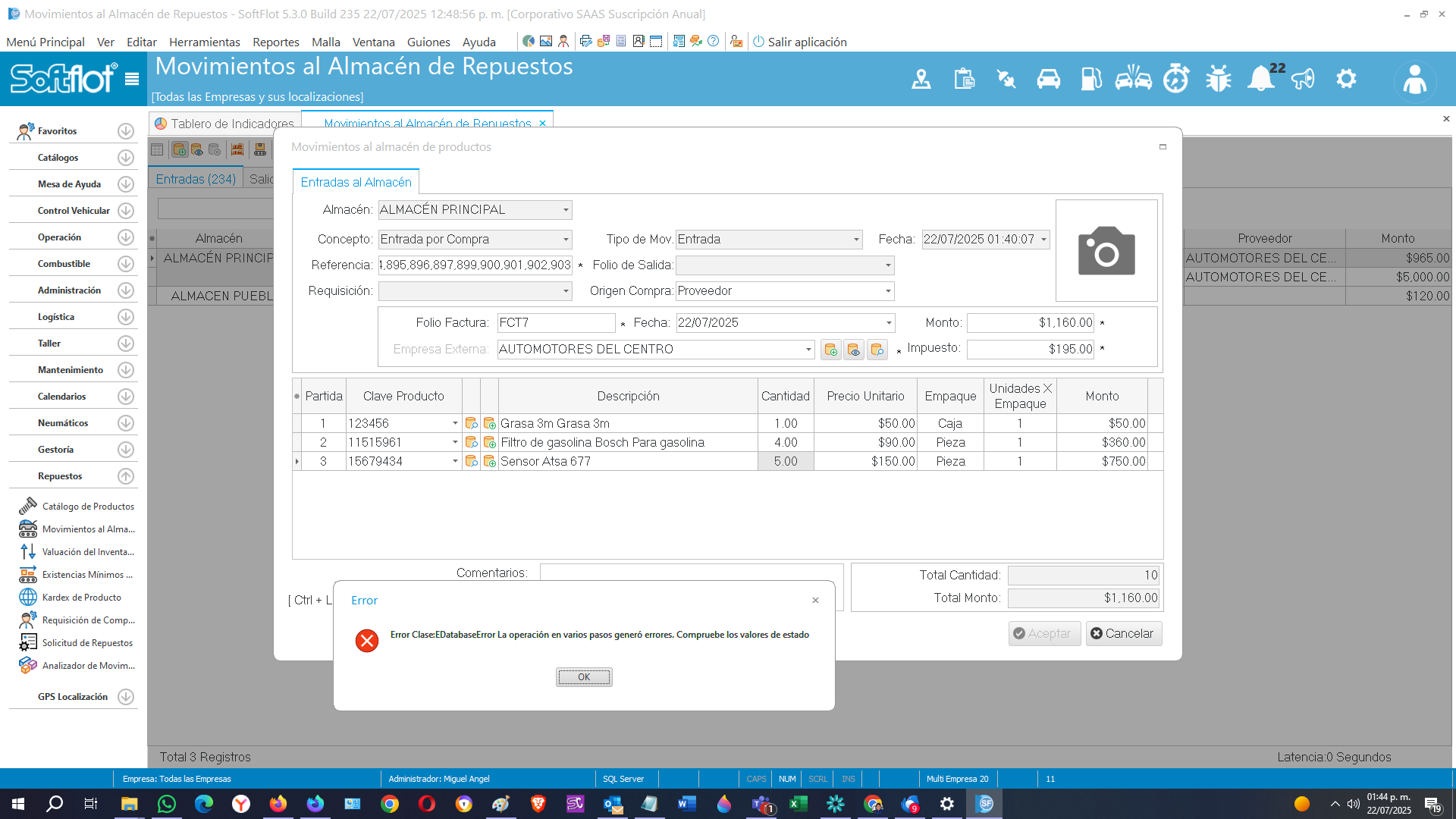1456x819 pixels.
Task: Open the user profile avatar icon
Action: pyautogui.click(x=1414, y=80)
